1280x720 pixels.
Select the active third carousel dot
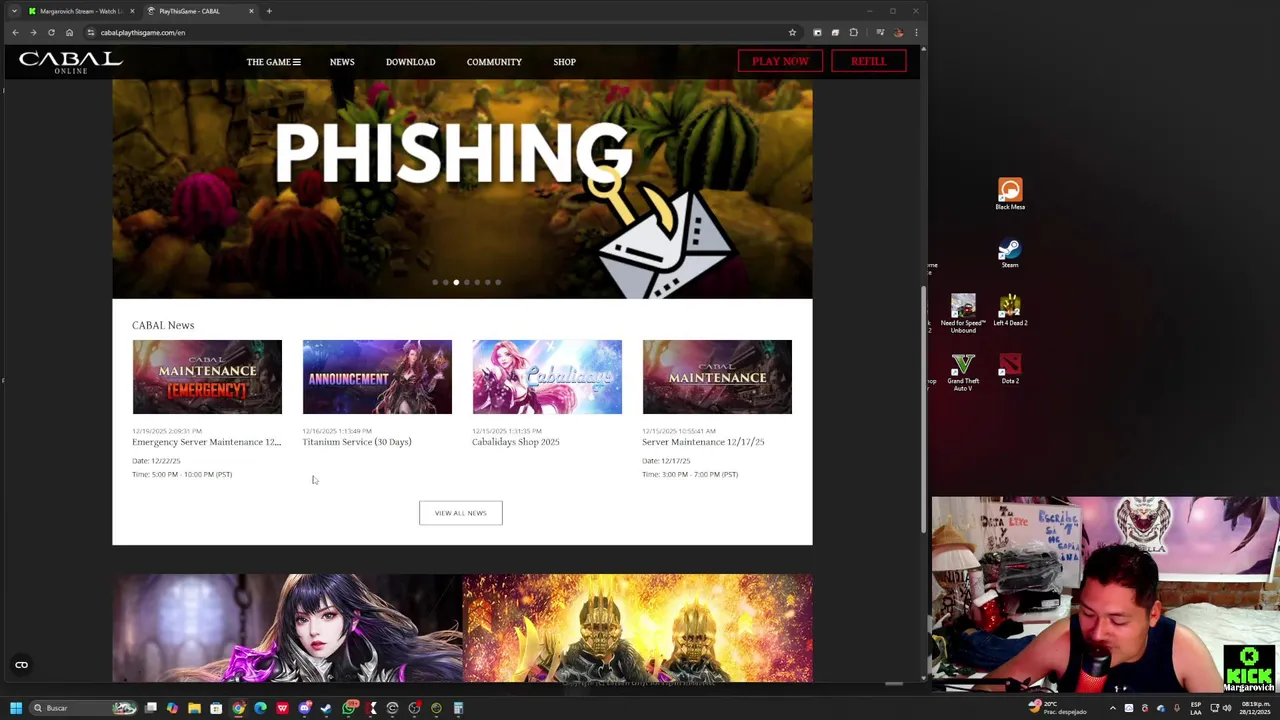coord(456,282)
